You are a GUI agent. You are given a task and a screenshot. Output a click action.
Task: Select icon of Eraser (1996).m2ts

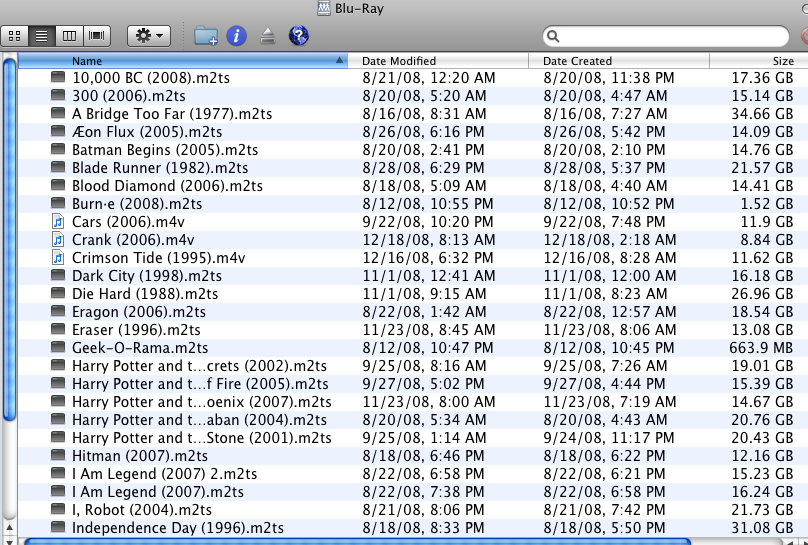pyautogui.click(x=58, y=330)
